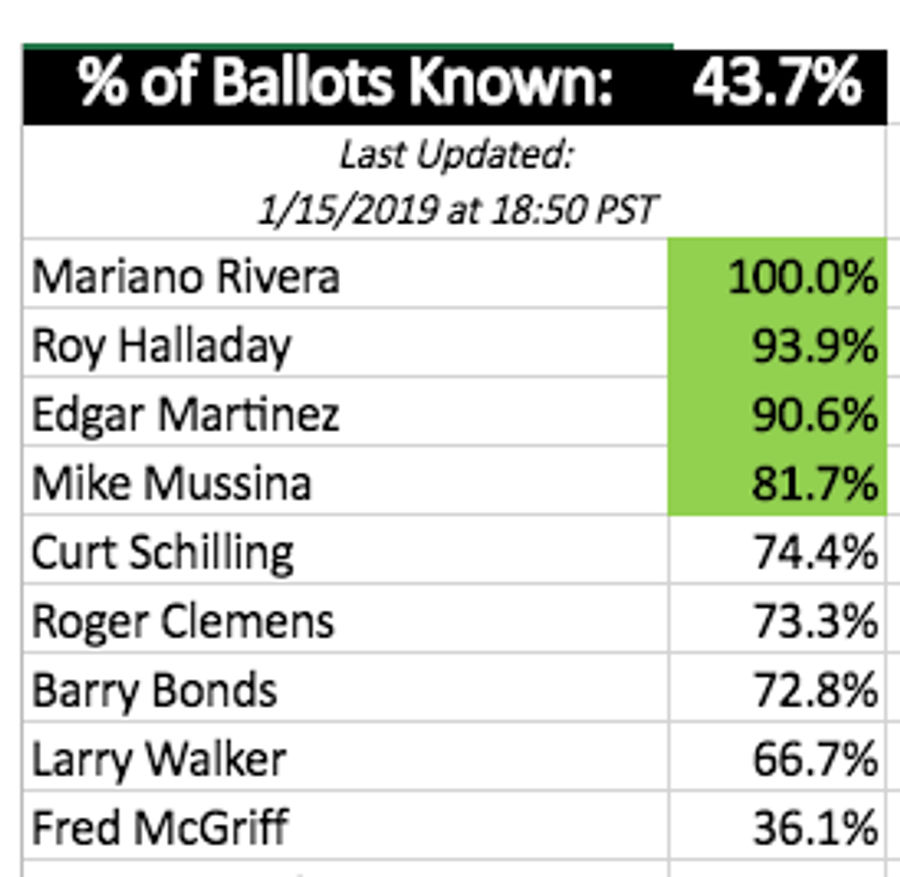900x877 pixels.
Task: Select the 74.4% percentage cell
Action: pos(778,549)
